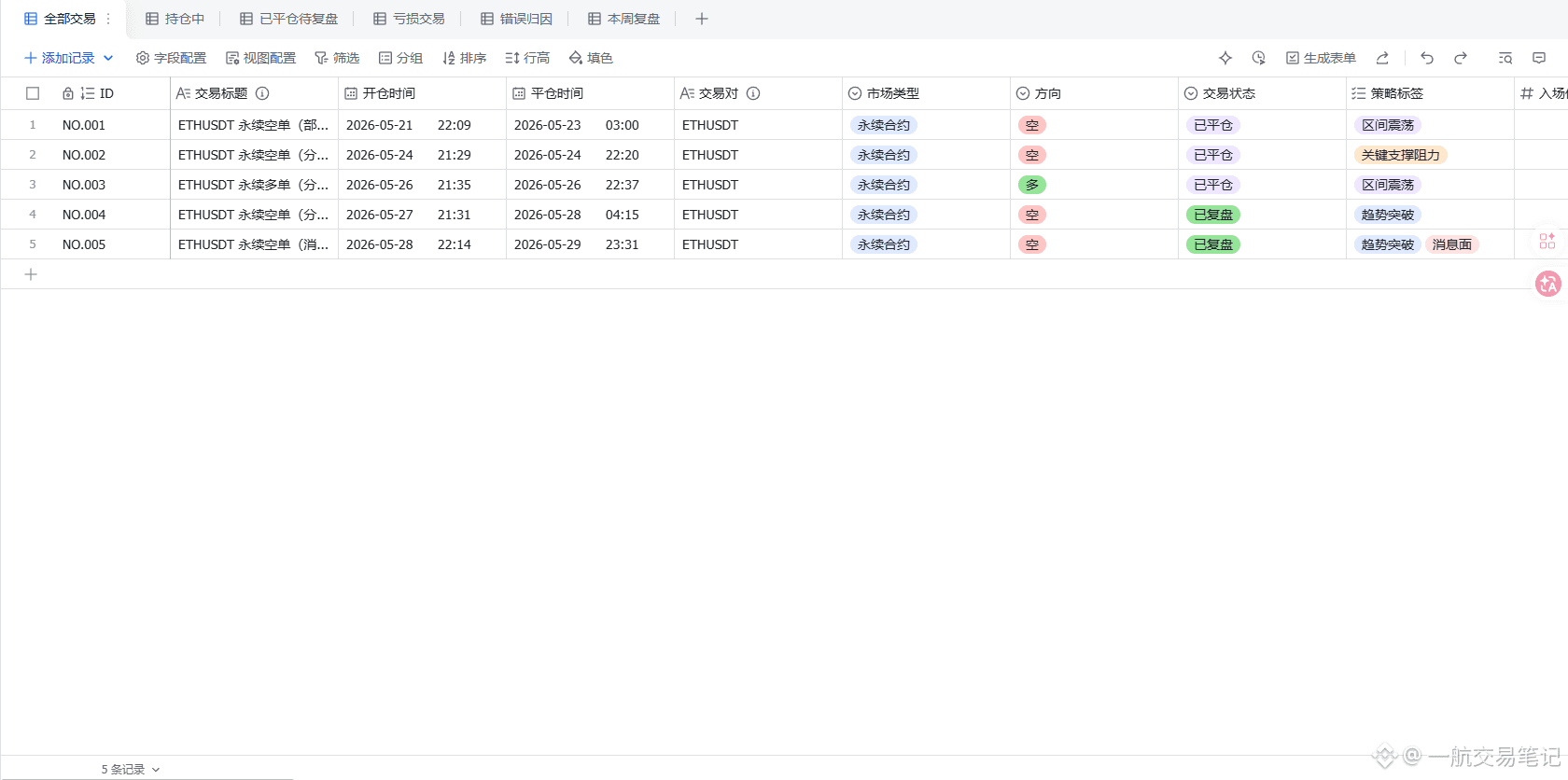1568x780 pixels.
Task: Click the undo arrow icon
Action: 1427,58
